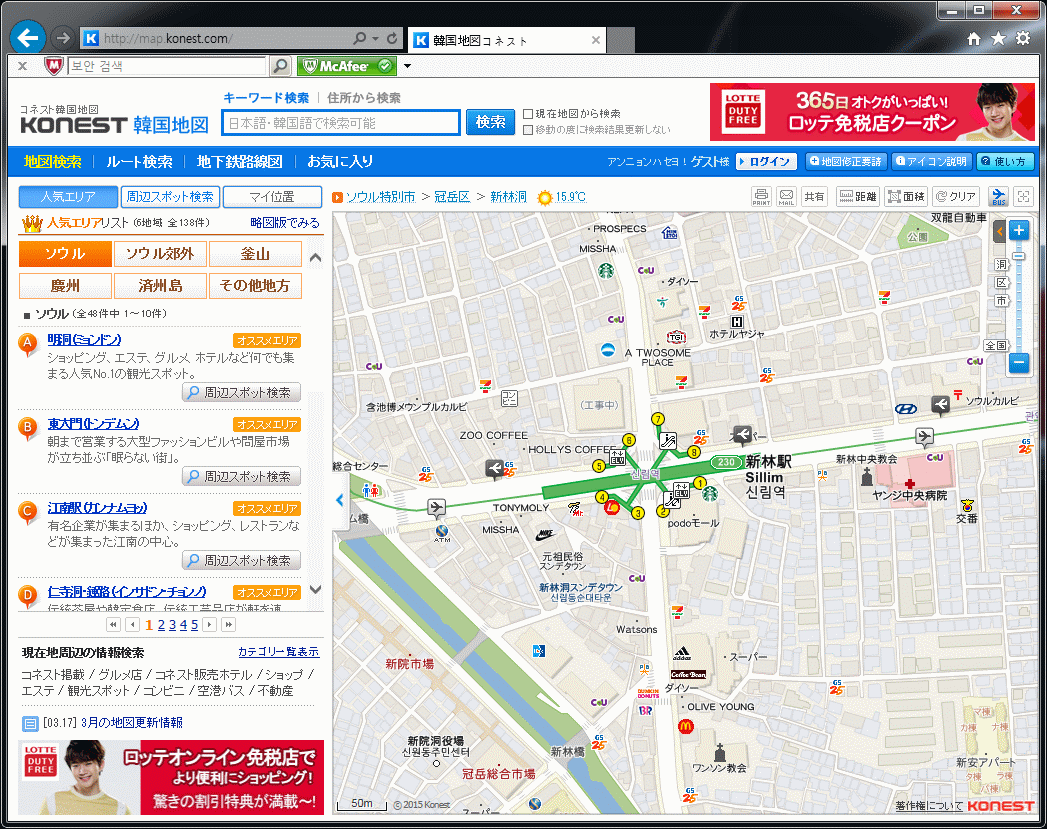The image size is (1047, 829).
Task: Click the Nike icon on the map
Action: [546, 534]
